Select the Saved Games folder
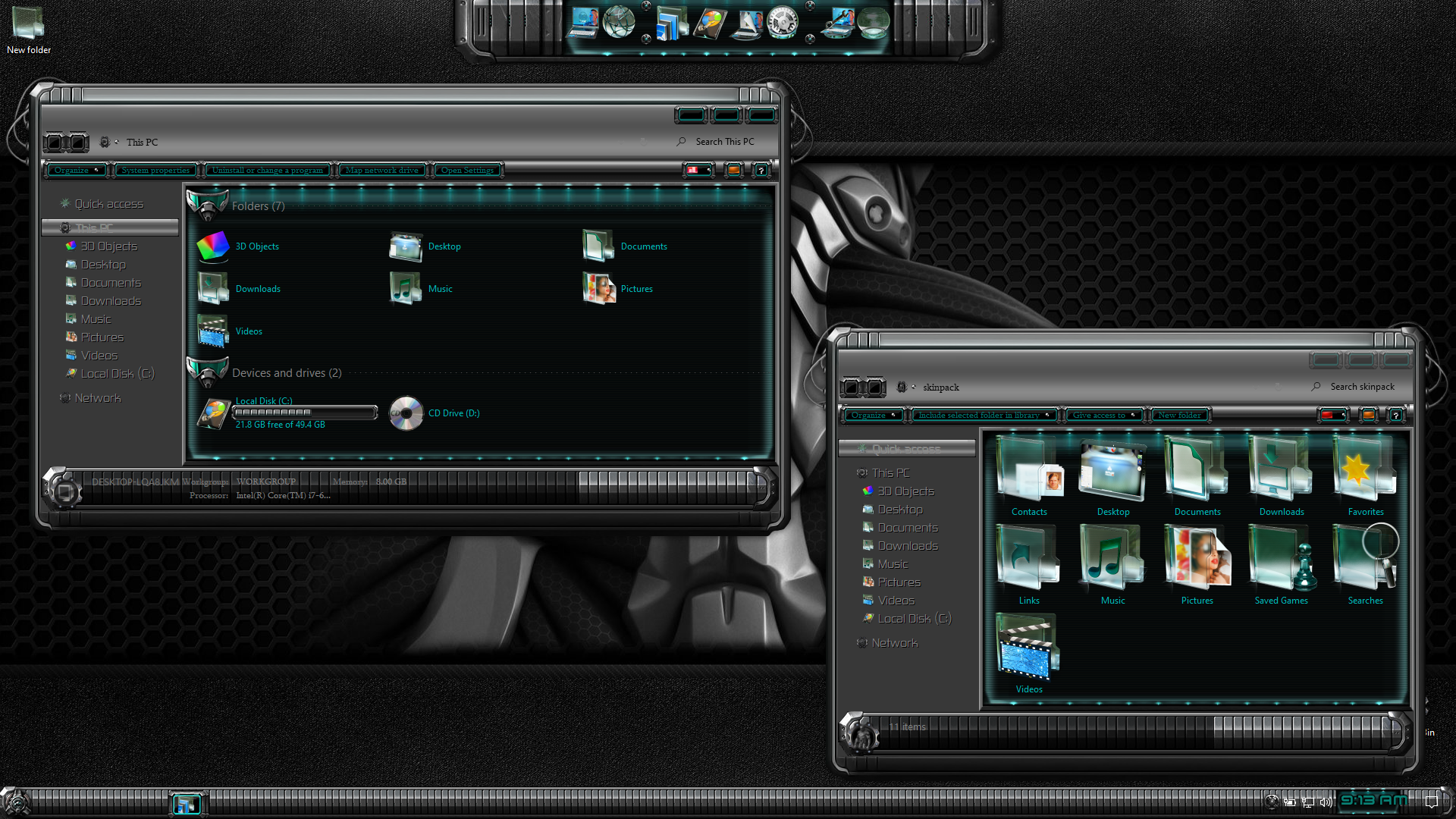The image size is (1456, 819). 1281,565
